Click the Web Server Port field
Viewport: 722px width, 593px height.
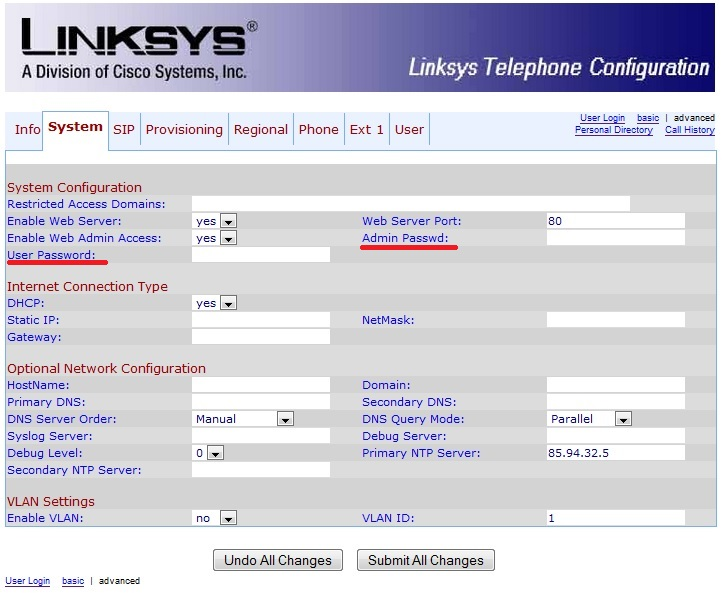(x=616, y=221)
